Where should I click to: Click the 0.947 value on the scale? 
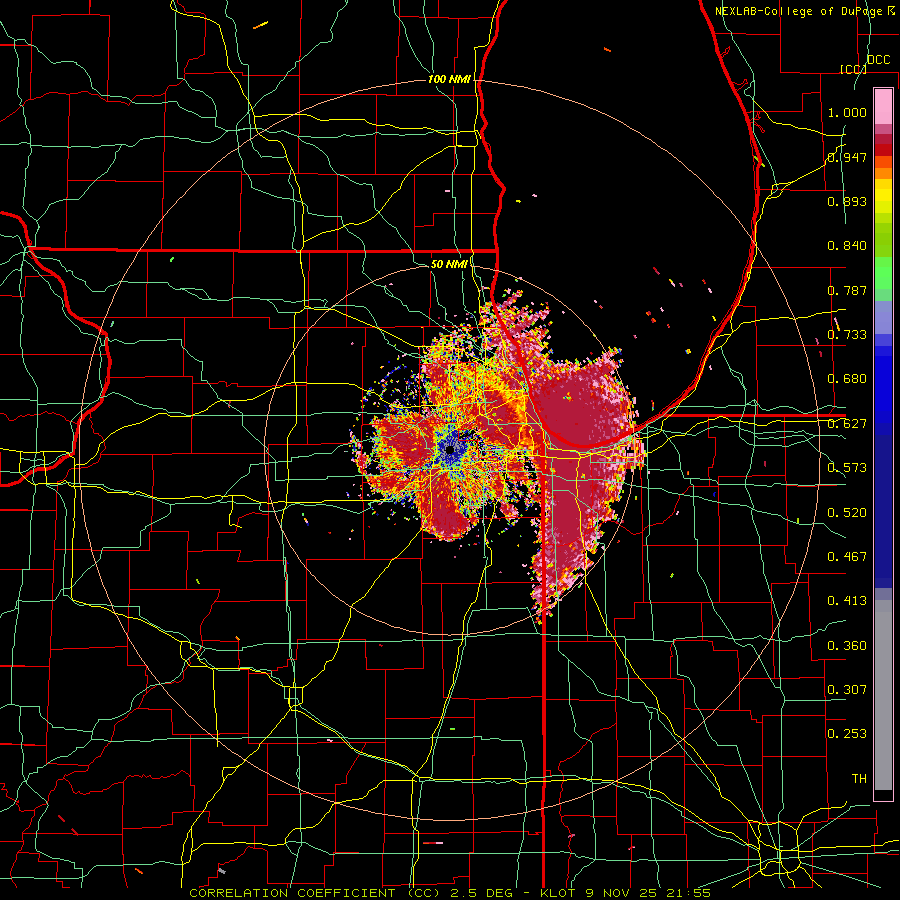847,157
